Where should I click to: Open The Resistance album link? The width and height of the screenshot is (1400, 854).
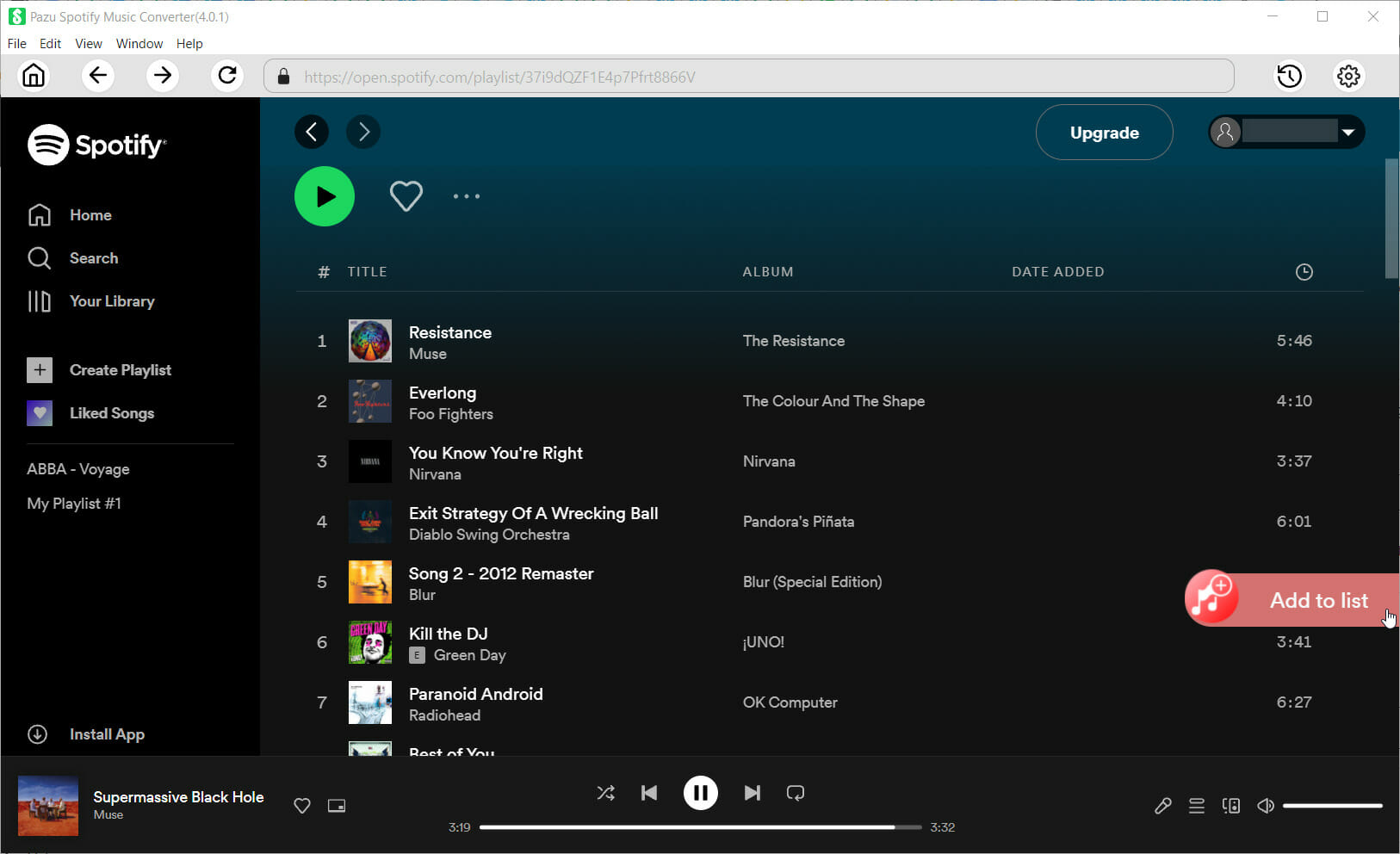pyautogui.click(x=794, y=341)
